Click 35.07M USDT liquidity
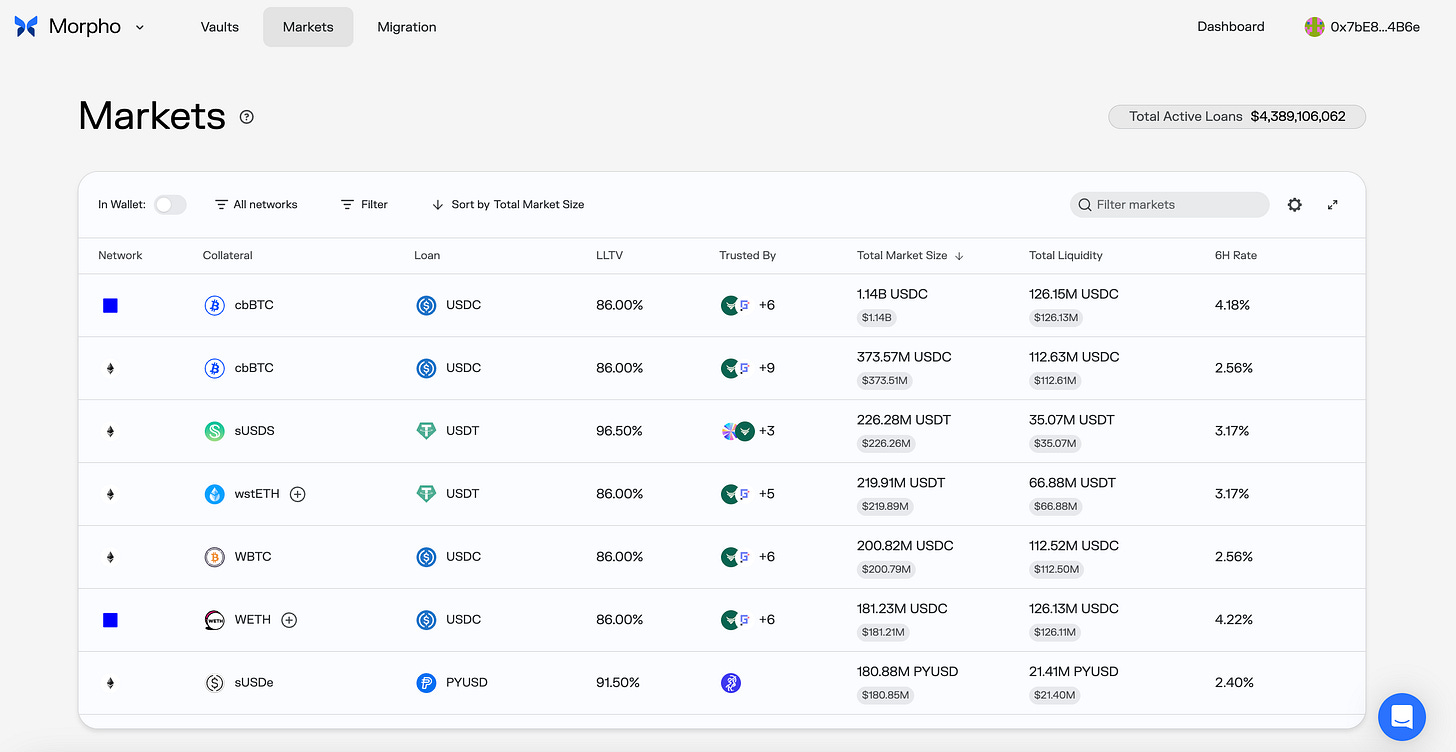This screenshot has width=1456, height=752. (1072, 420)
